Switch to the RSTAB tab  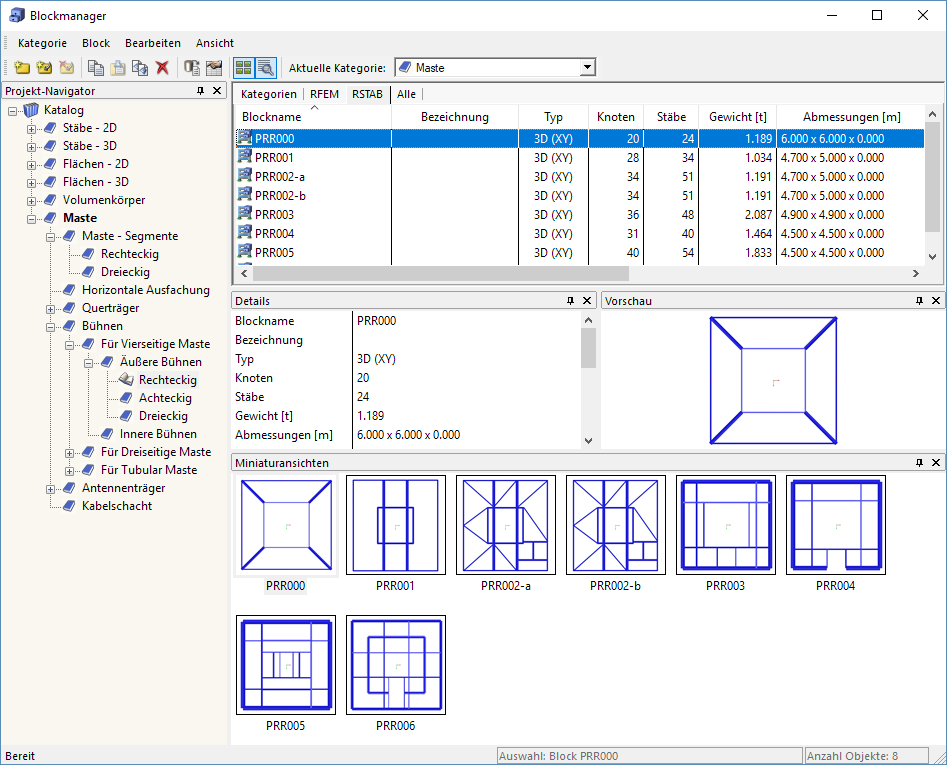[367, 94]
